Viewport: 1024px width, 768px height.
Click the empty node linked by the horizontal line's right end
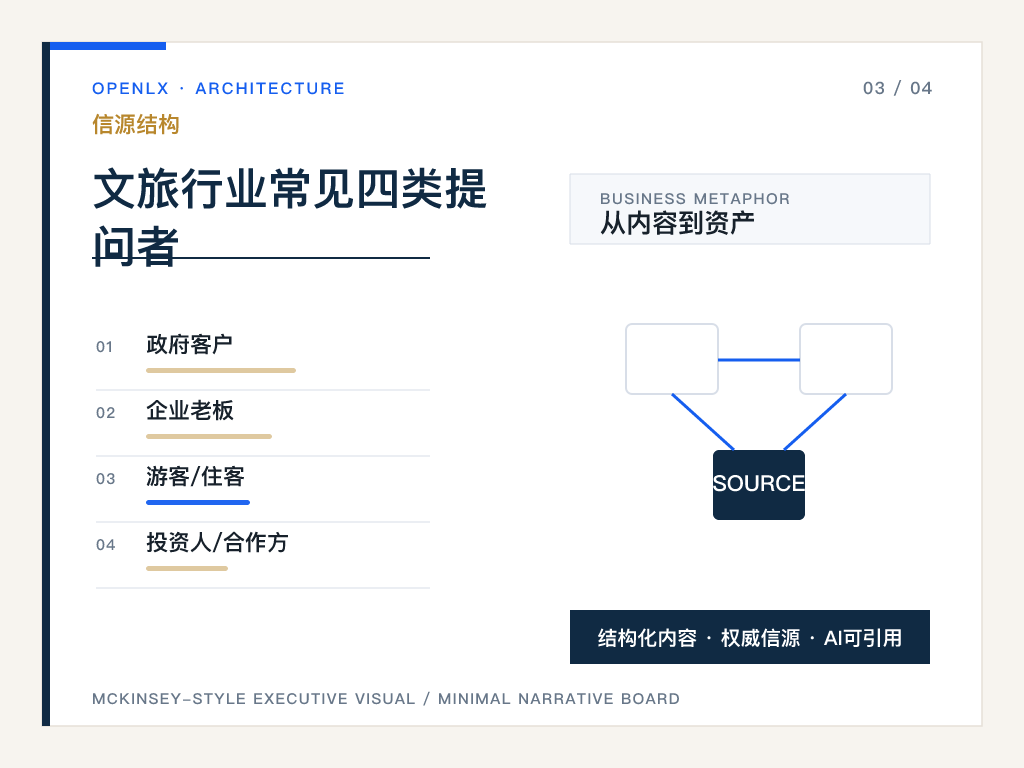tap(846, 359)
